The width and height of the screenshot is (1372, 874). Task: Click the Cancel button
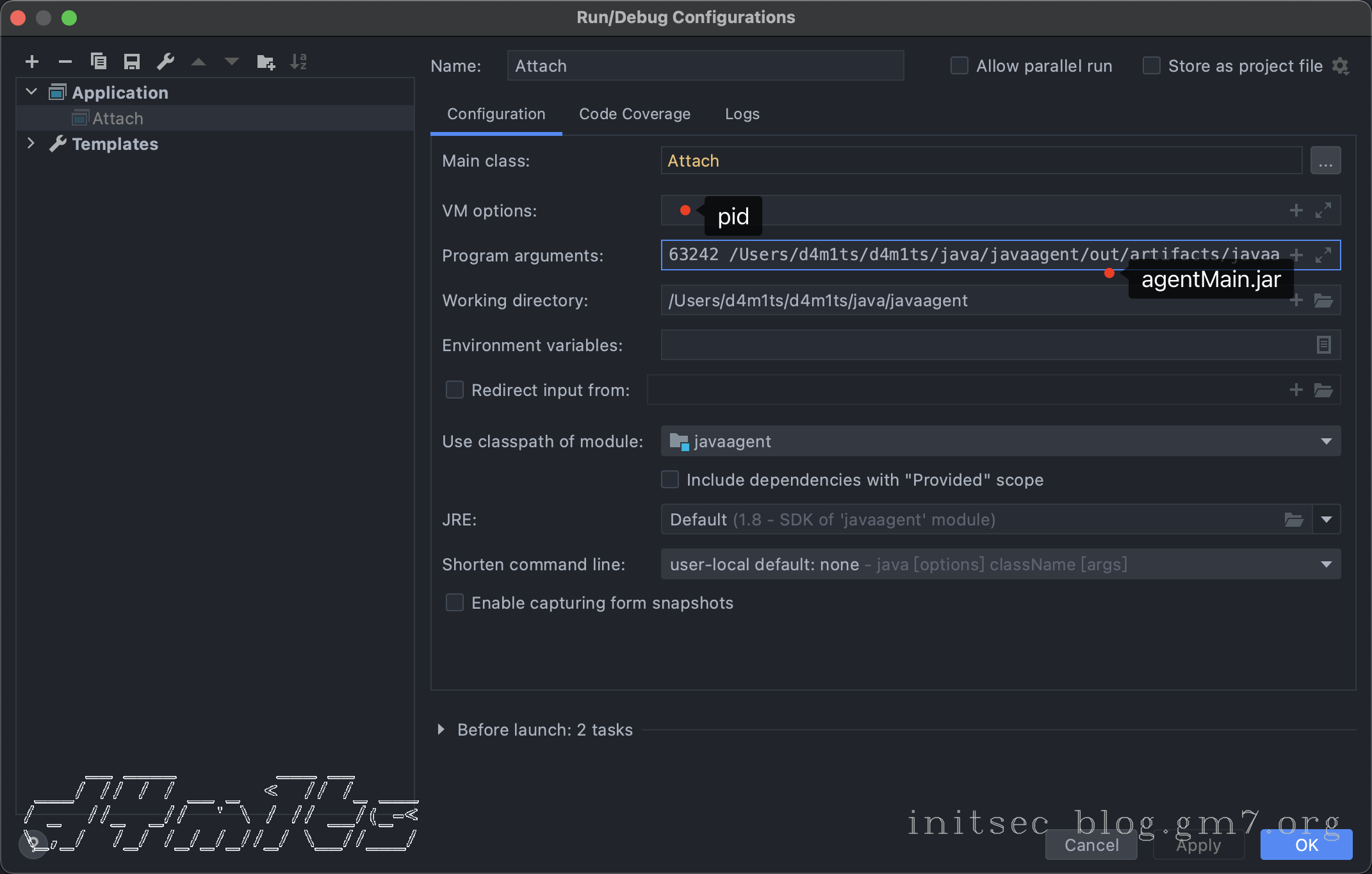(x=1091, y=845)
